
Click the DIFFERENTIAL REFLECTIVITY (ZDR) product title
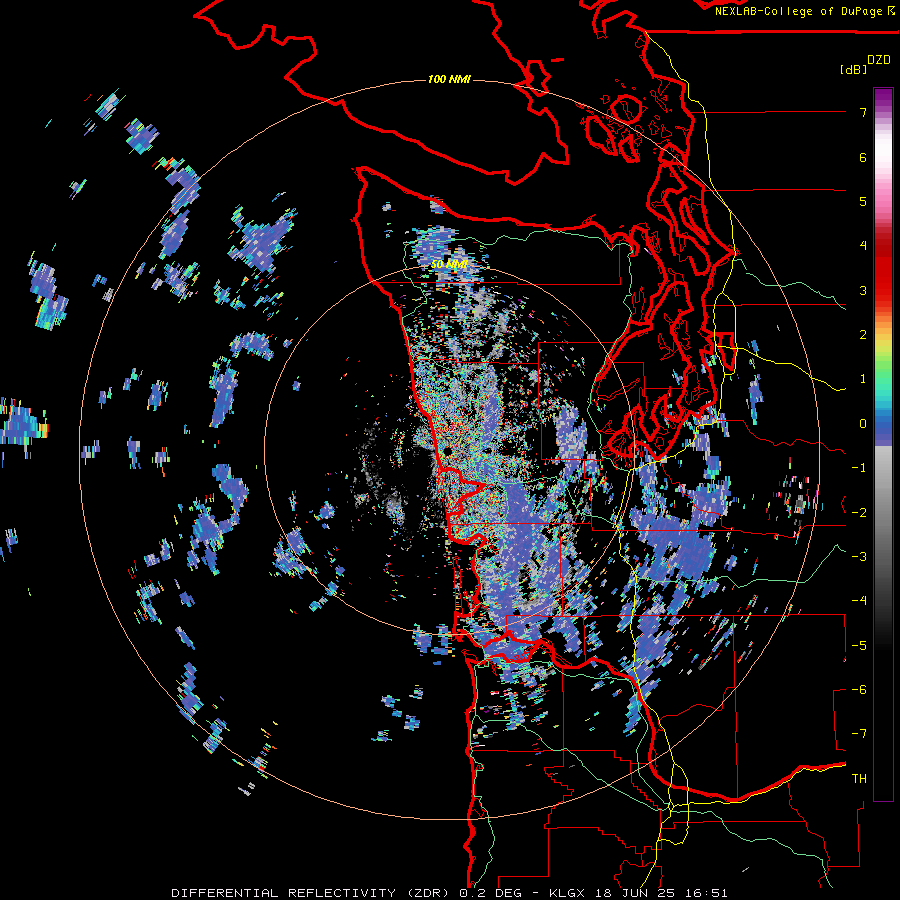pyautogui.click(x=310, y=893)
